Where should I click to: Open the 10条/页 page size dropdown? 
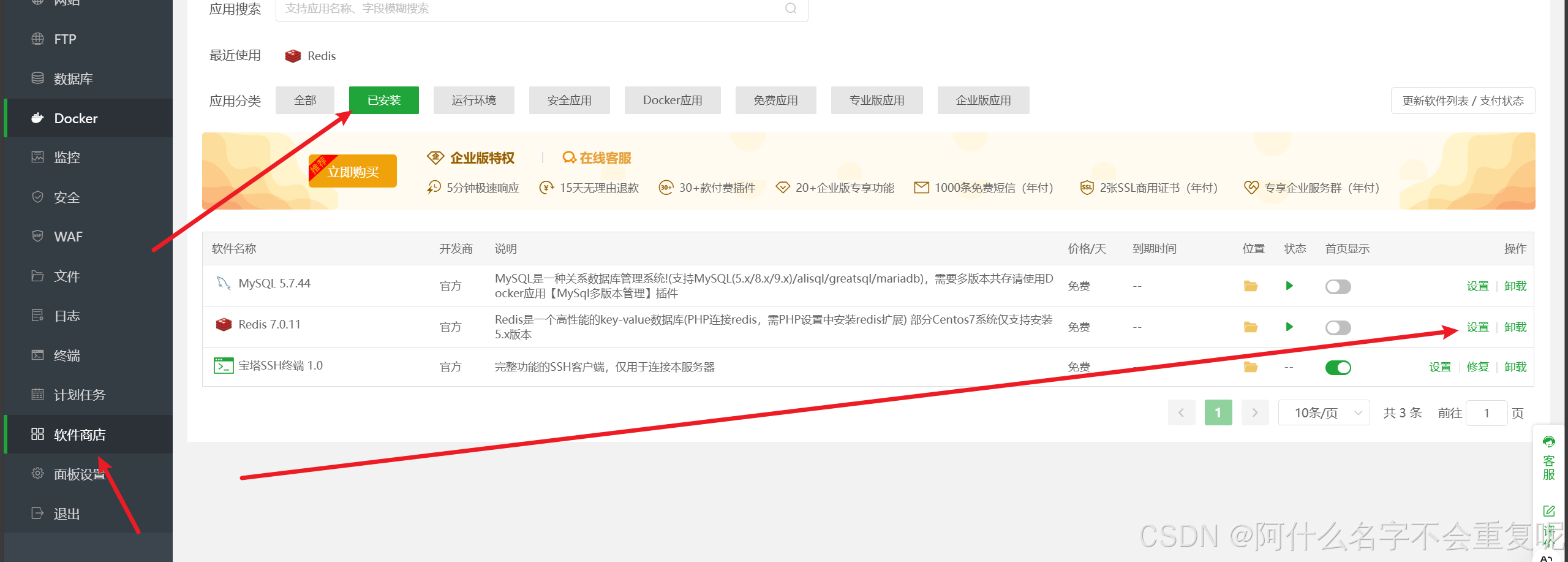pos(1324,412)
